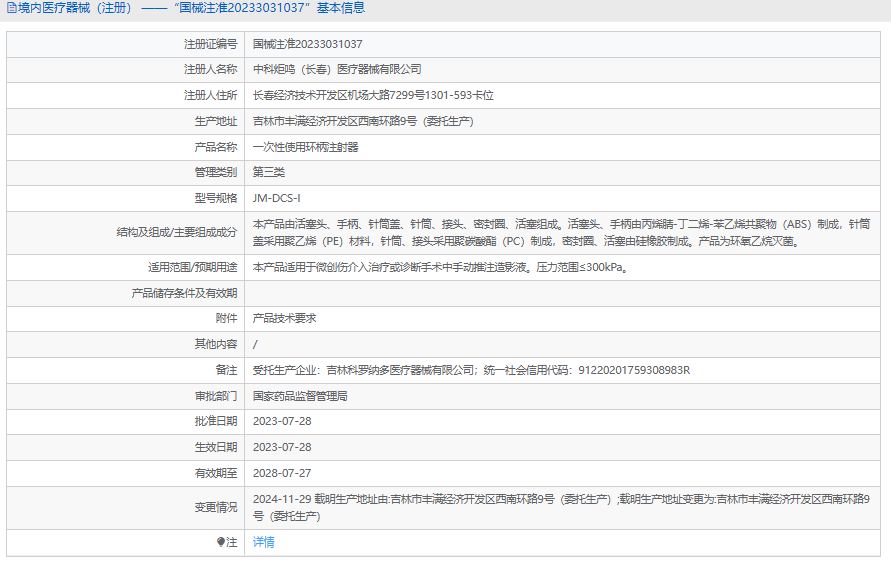This screenshot has height=563, width=891.
Task: Click the 批准日期 value 2023-07-28
Action: [282, 421]
